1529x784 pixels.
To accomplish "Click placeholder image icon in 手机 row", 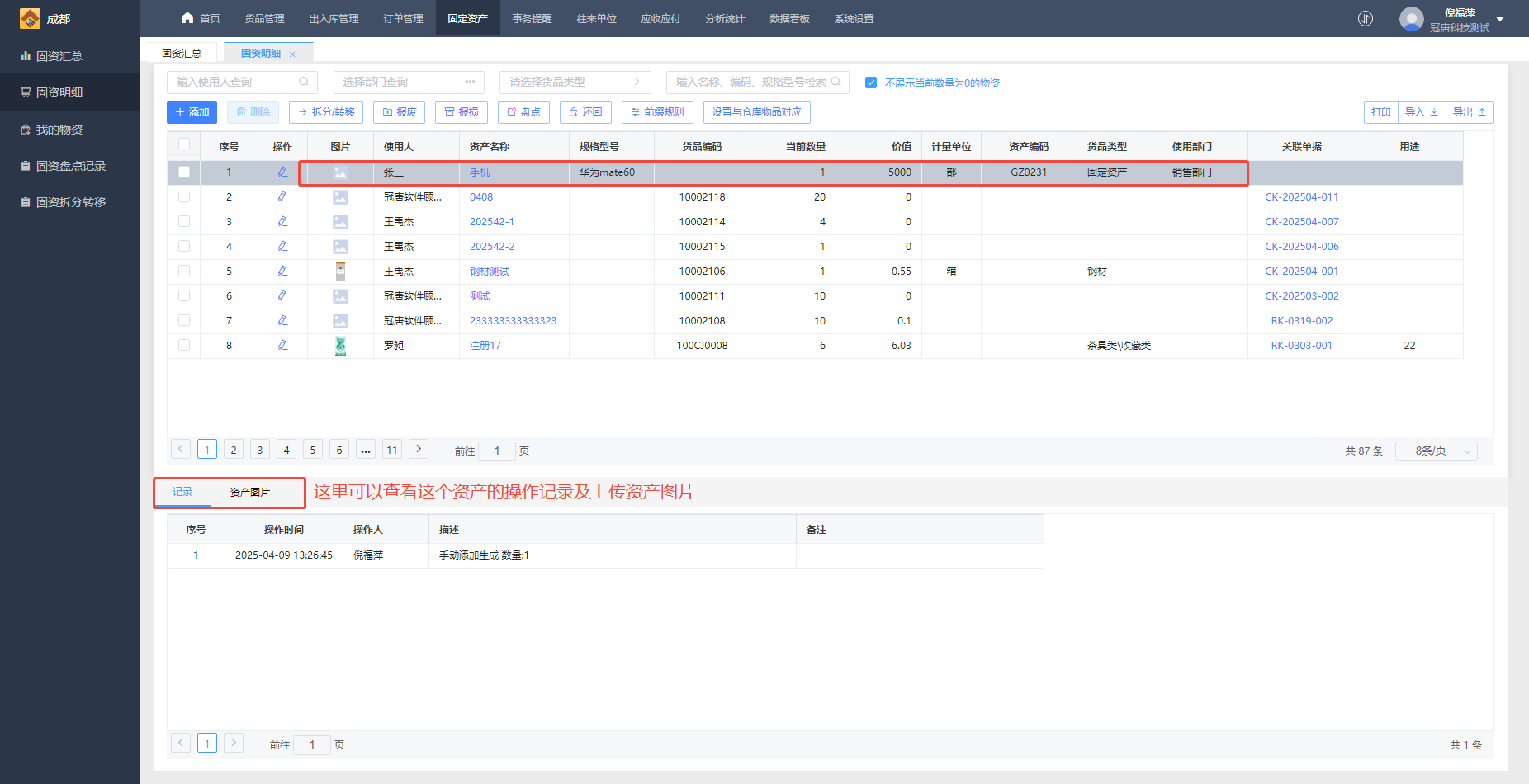I will 340,172.
